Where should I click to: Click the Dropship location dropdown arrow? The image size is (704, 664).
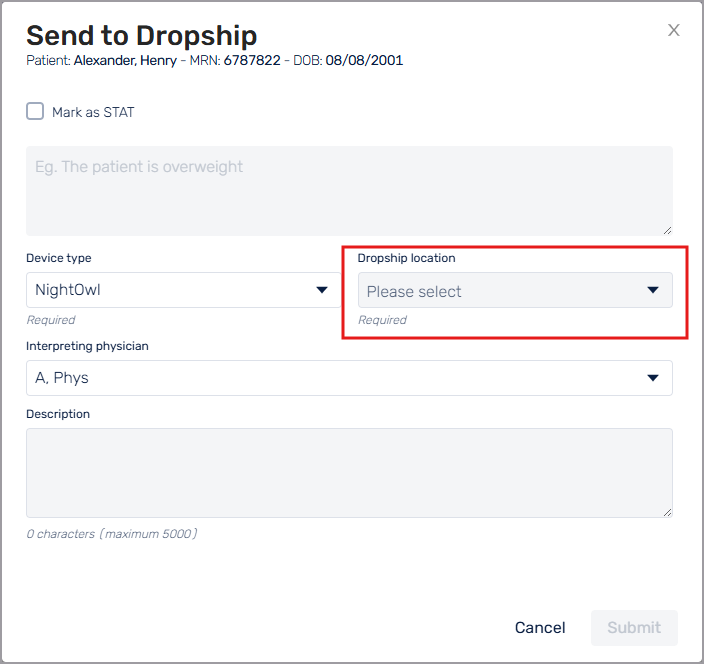click(x=653, y=291)
